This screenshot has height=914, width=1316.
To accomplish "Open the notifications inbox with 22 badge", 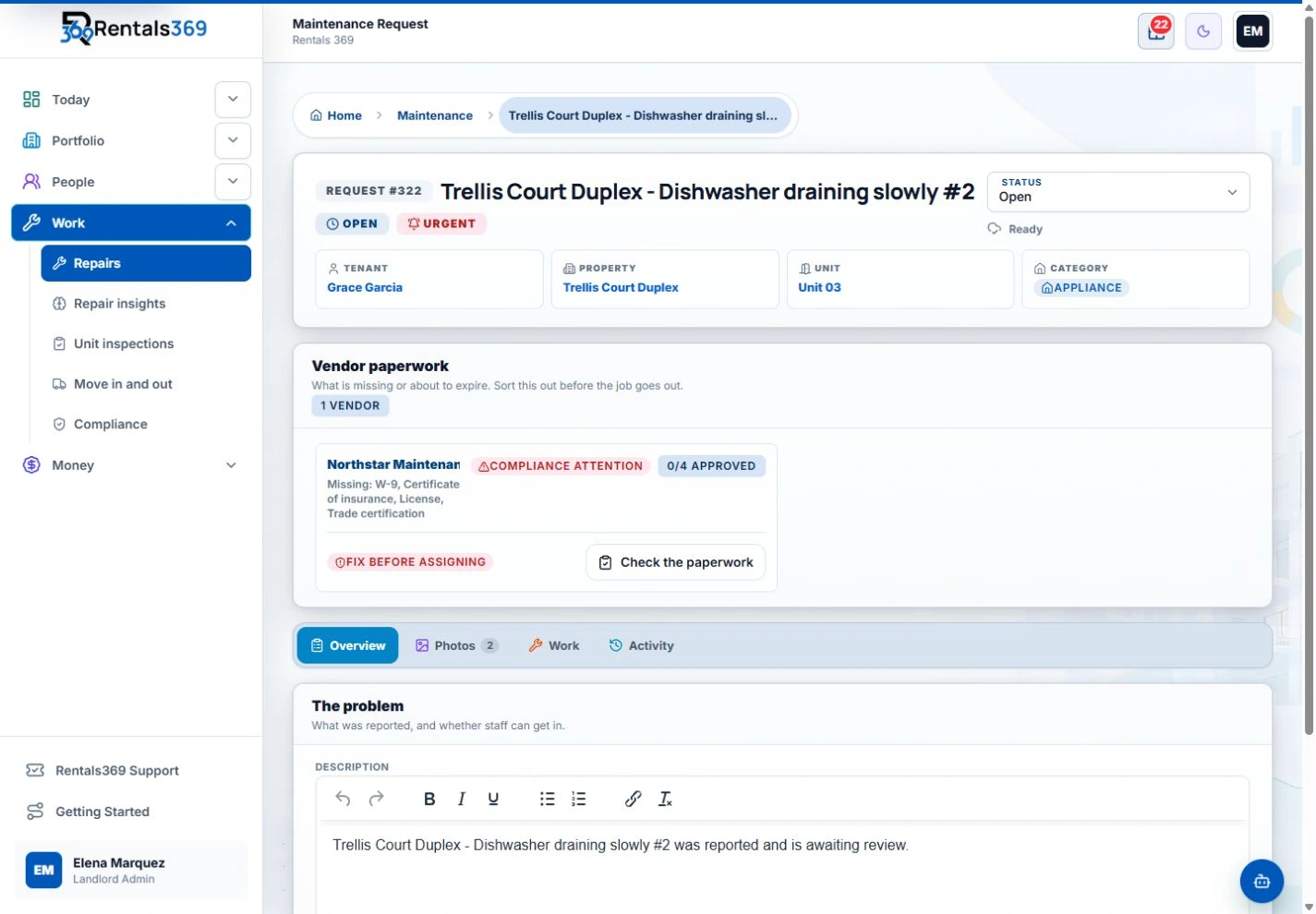I will click(1155, 31).
